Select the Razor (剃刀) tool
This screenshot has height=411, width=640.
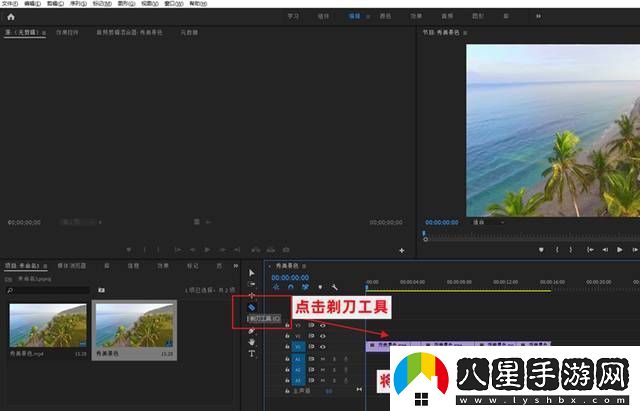pyautogui.click(x=252, y=307)
